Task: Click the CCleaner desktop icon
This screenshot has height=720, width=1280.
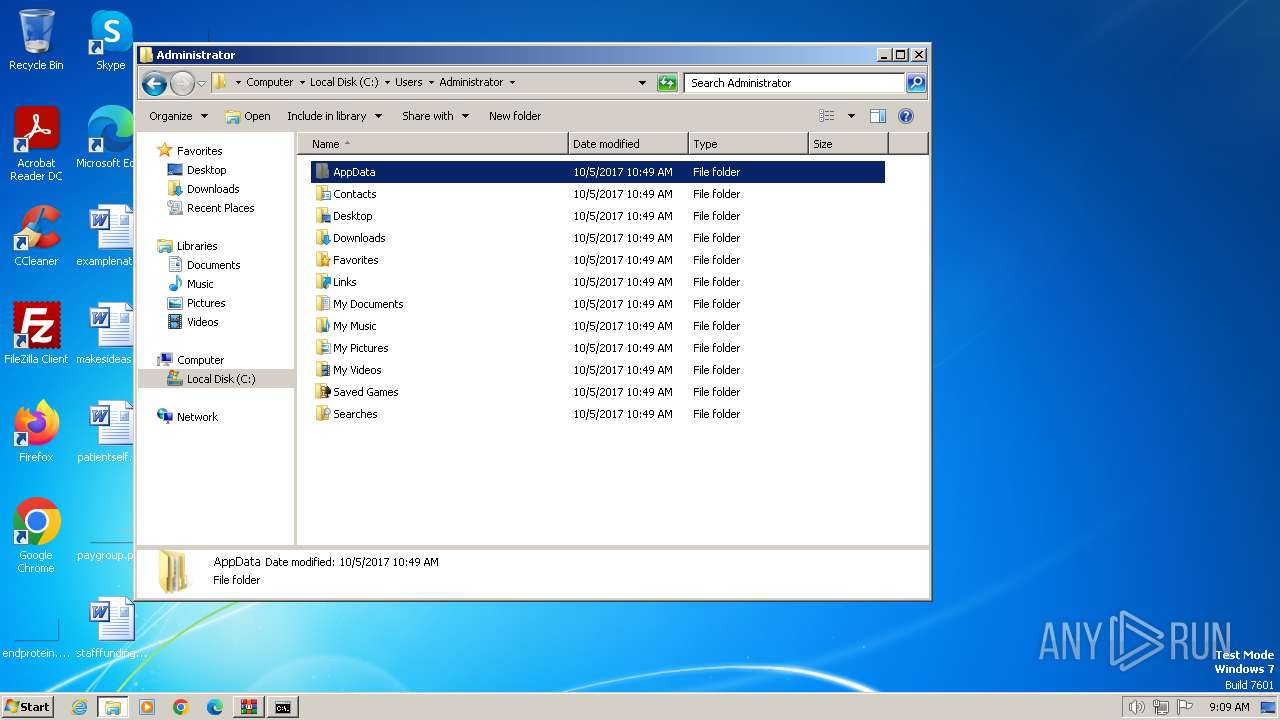Action: 36,236
